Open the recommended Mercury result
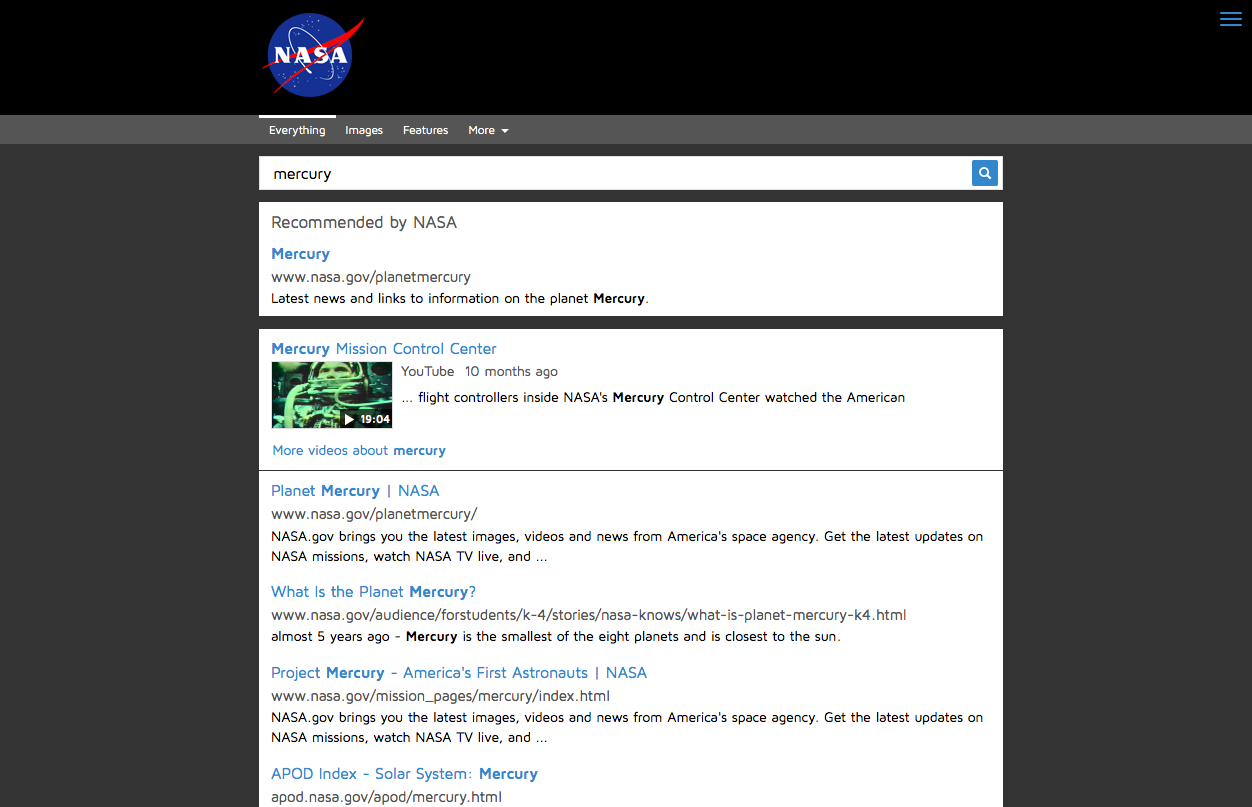This screenshot has width=1252, height=807. (300, 253)
